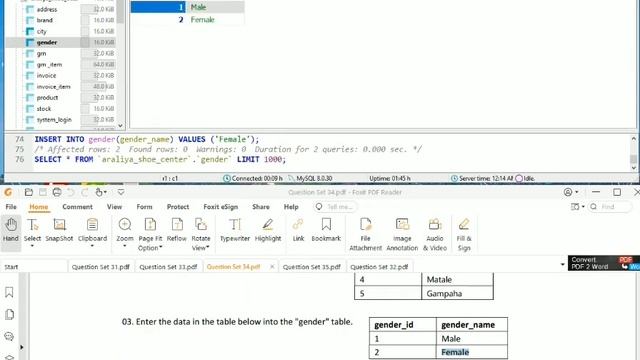640x360 pixels.
Task: Click the Female cell in the data grid
Action: [216, 19]
